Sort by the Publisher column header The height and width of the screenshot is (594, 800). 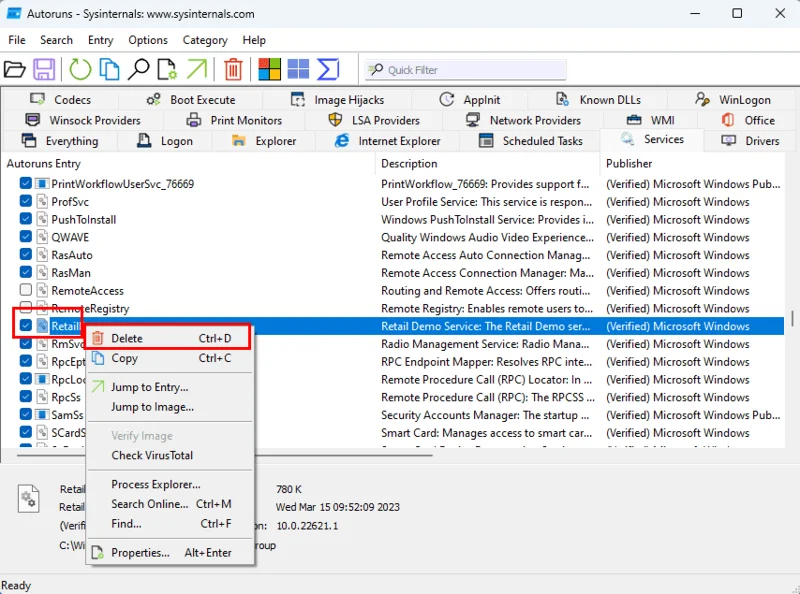click(x=693, y=164)
